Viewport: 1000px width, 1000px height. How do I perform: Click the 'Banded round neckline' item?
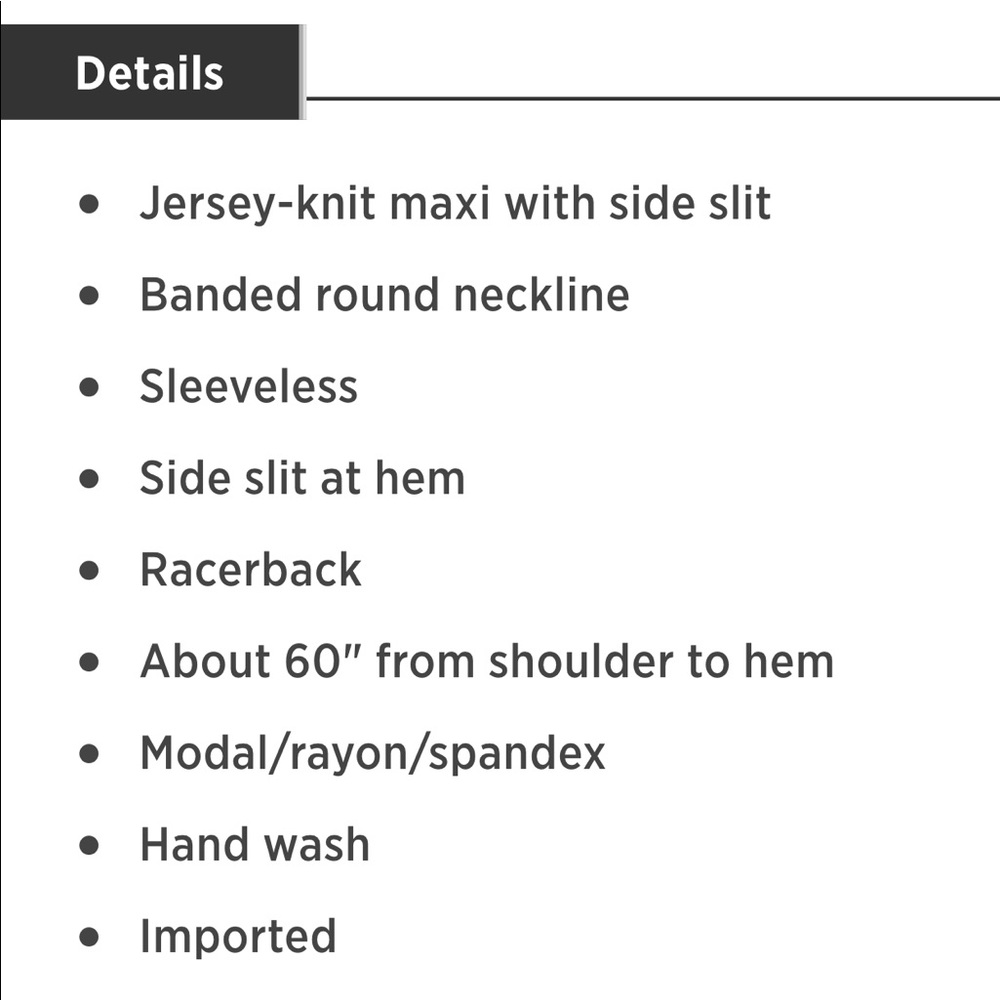[385, 295]
